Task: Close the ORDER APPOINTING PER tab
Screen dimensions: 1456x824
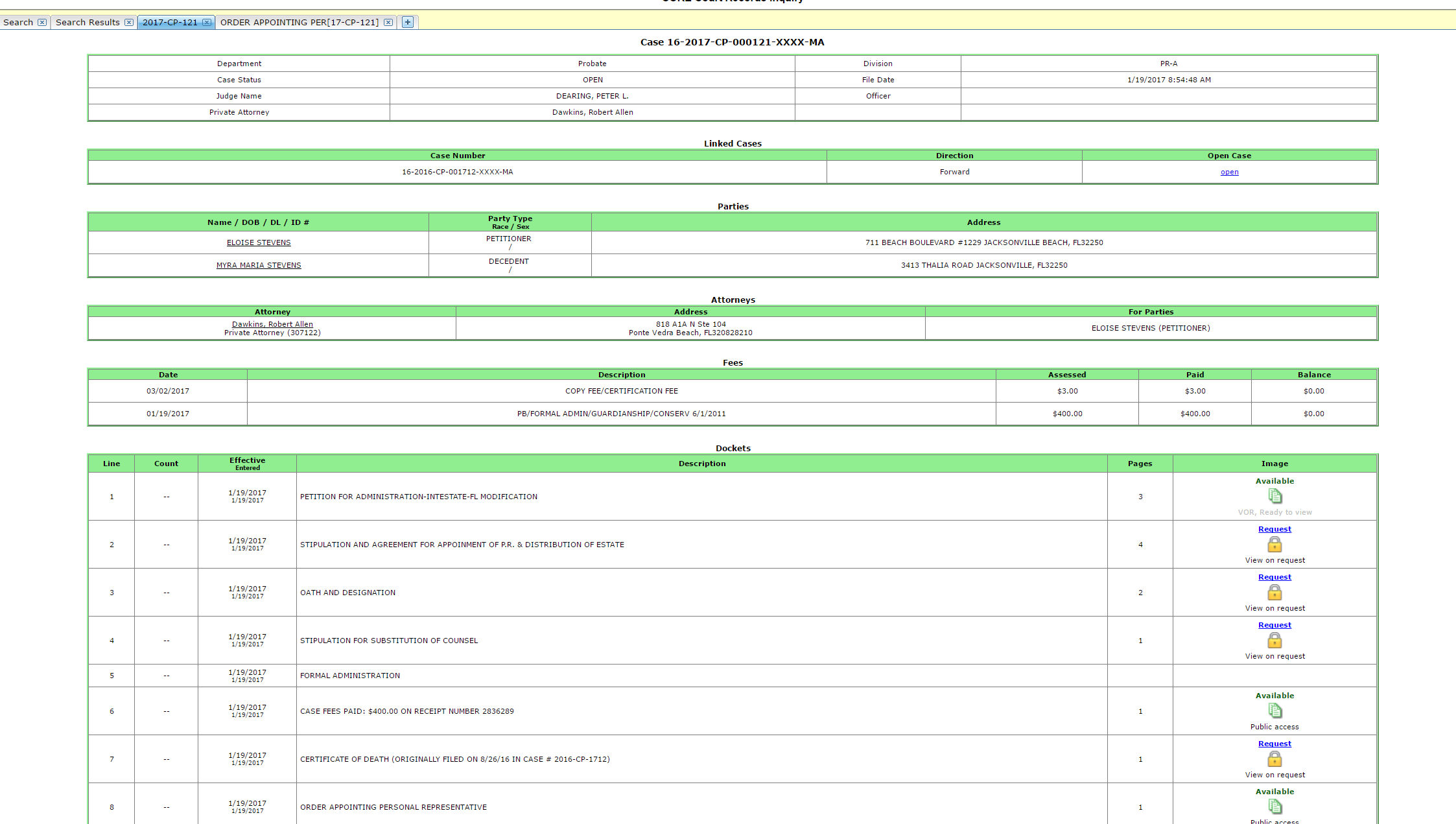Action: (x=388, y=22)
